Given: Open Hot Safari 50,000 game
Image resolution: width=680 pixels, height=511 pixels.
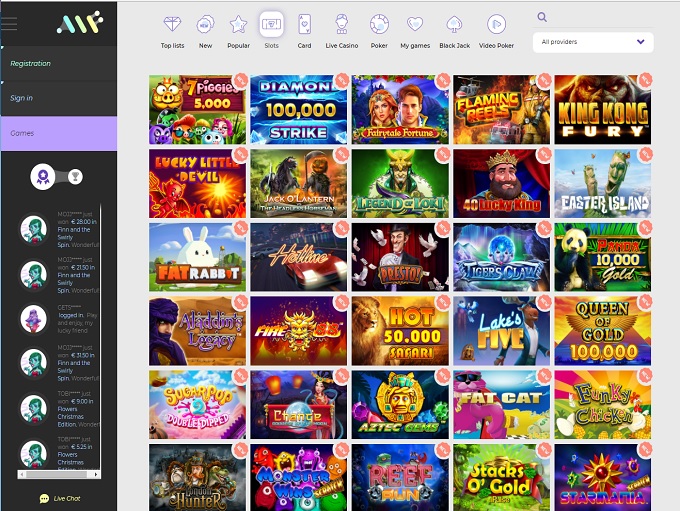Looking at the screenshot, I should [x=400, y=331].
